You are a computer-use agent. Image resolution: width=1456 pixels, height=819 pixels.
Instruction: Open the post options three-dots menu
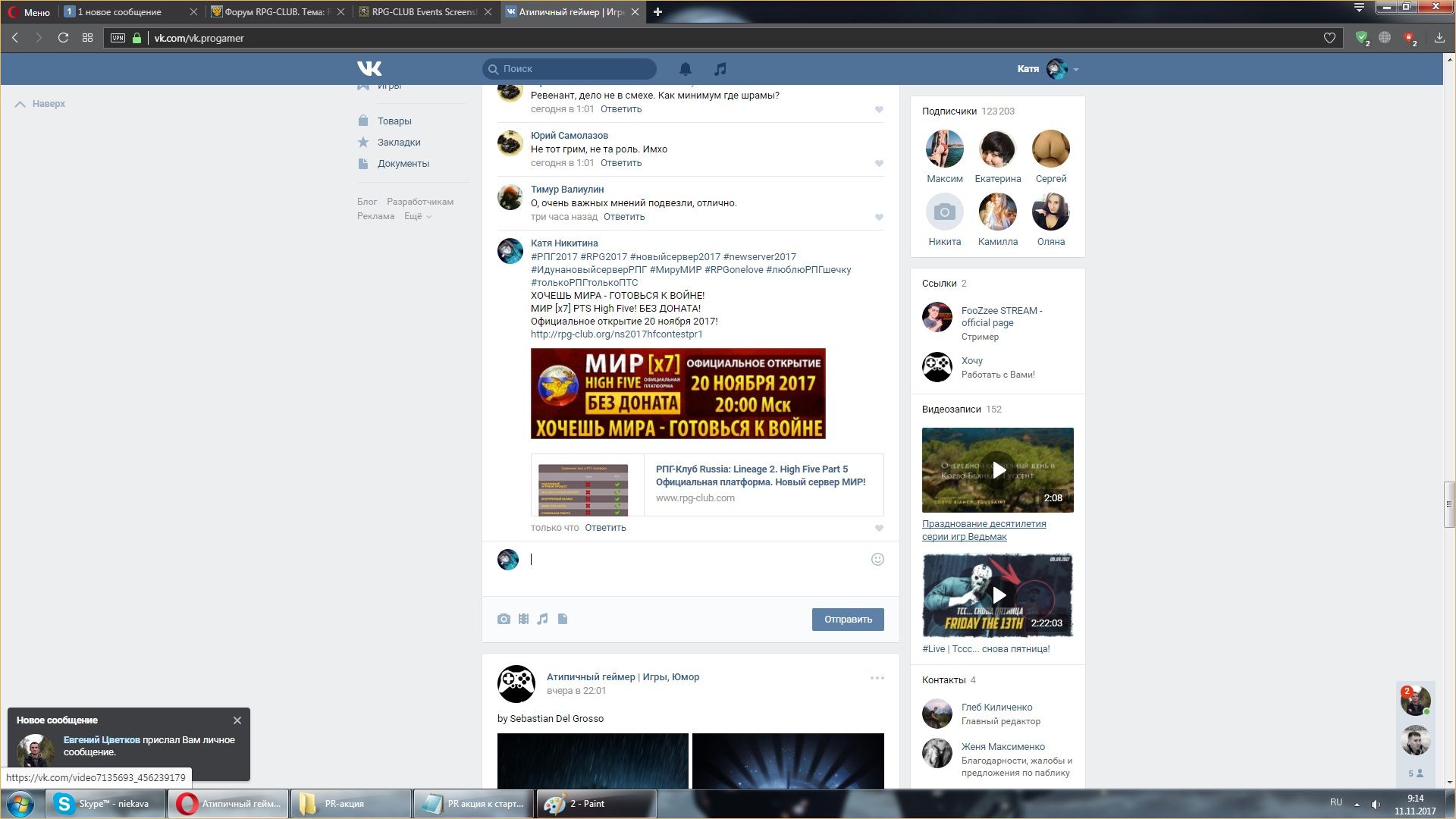pos(877,678)
